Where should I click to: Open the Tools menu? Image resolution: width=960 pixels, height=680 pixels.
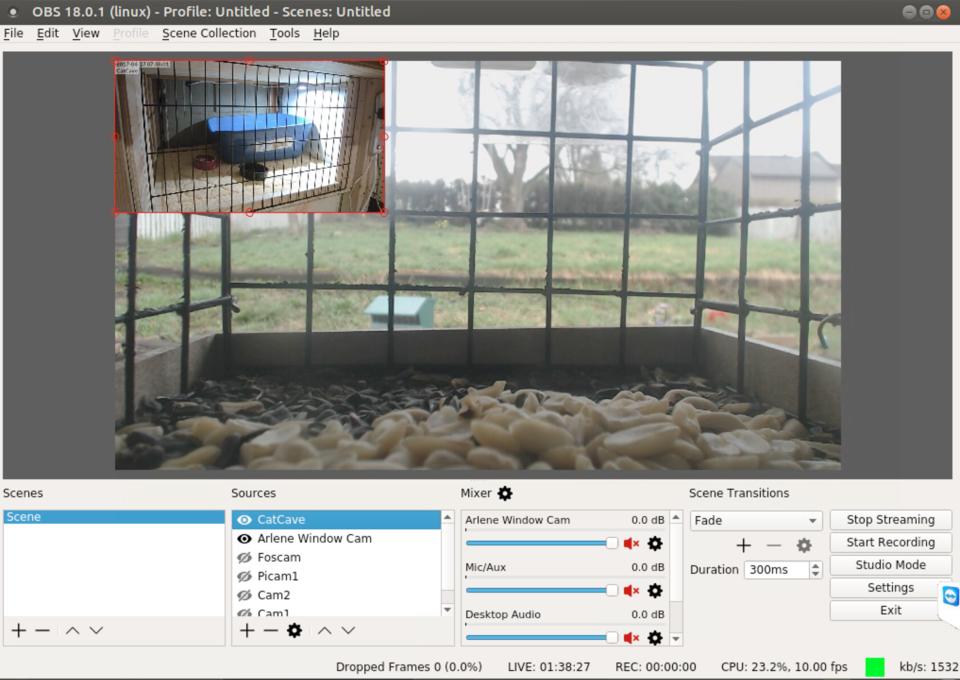[284, 33]
